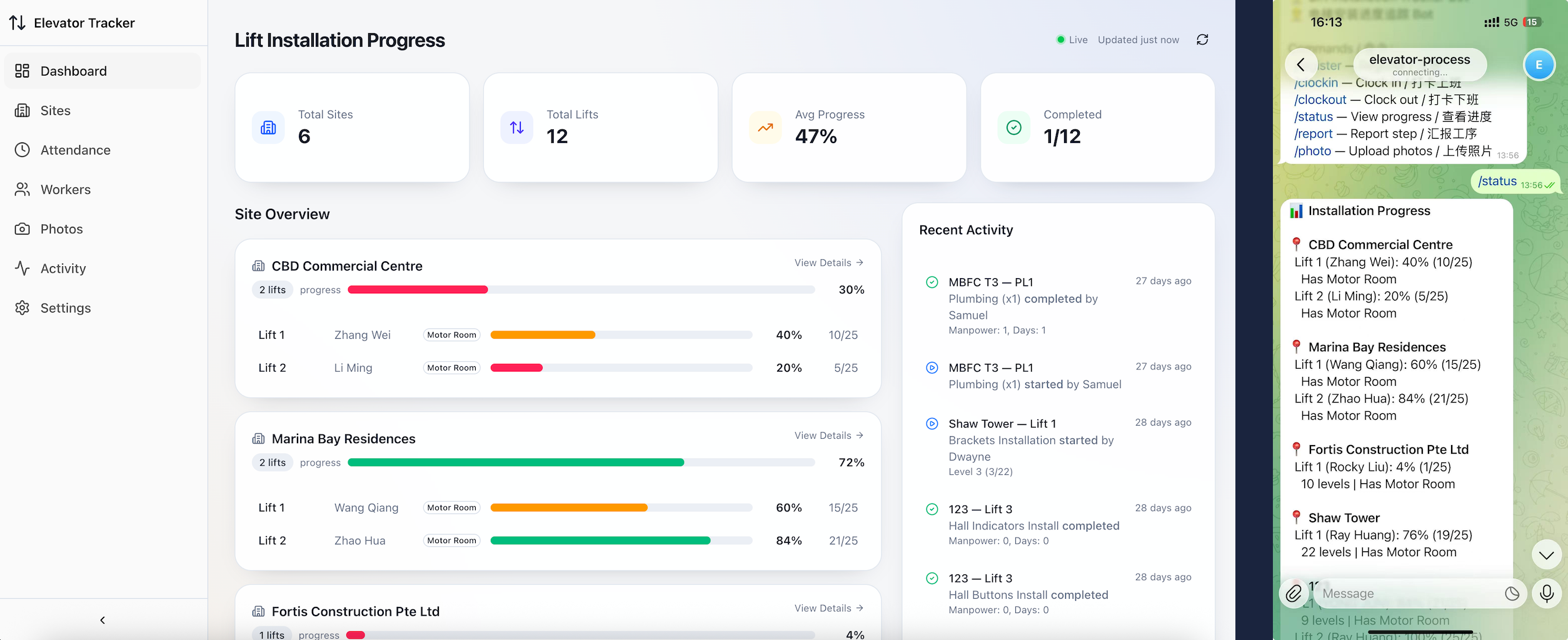
Task: Open Activity via waveform icon
Action: coord(23,268)
